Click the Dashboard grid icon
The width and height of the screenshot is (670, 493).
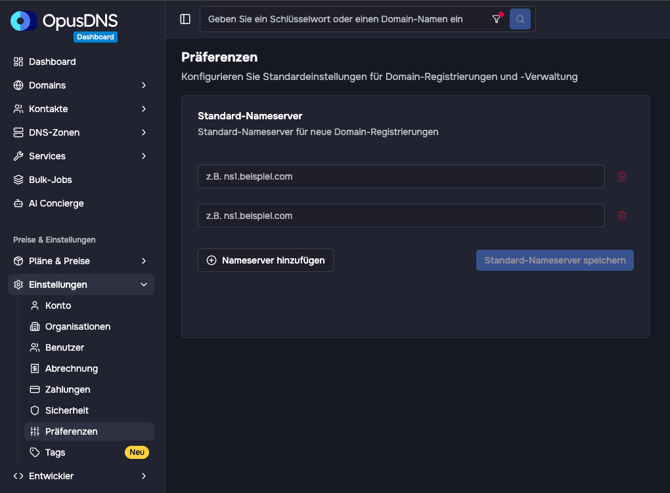(x=18, y=62)
